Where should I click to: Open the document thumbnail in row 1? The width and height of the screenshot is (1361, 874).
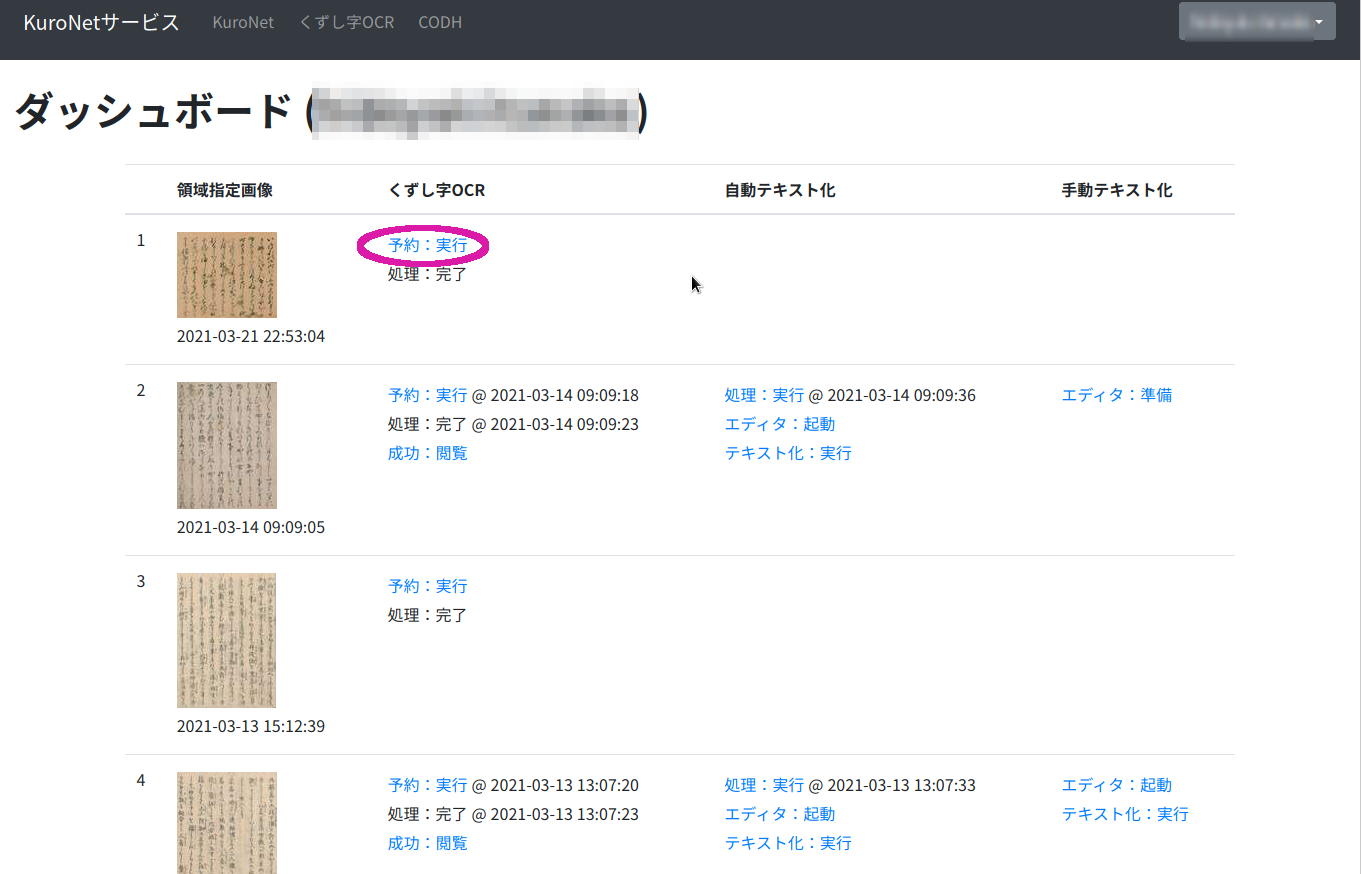[227, 274]
